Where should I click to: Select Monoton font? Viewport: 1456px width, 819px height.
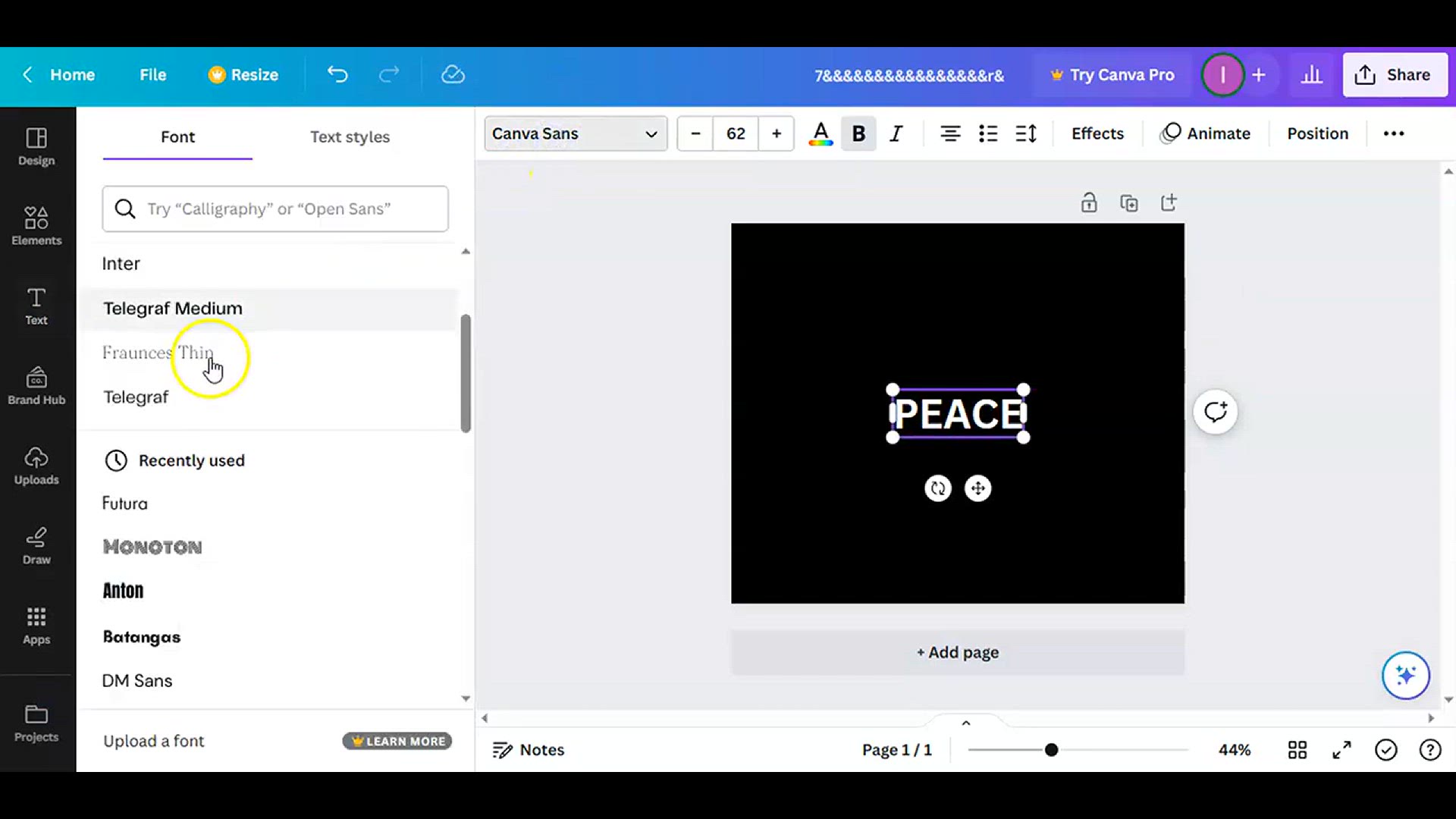[269, 547]
